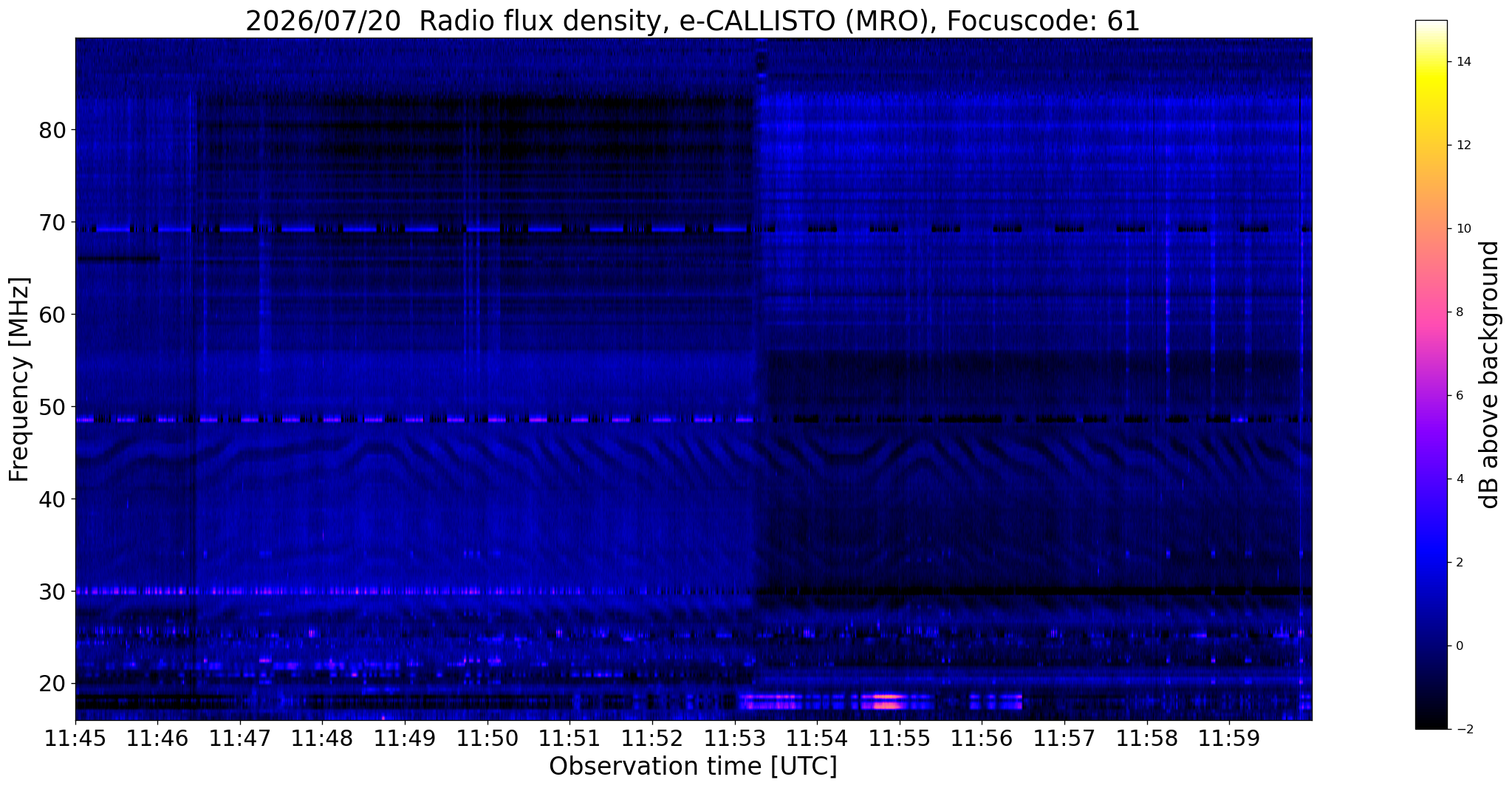Click the 70 MHz frequency tick label
Screen dimensions: 1512x788
coord(52,222)
